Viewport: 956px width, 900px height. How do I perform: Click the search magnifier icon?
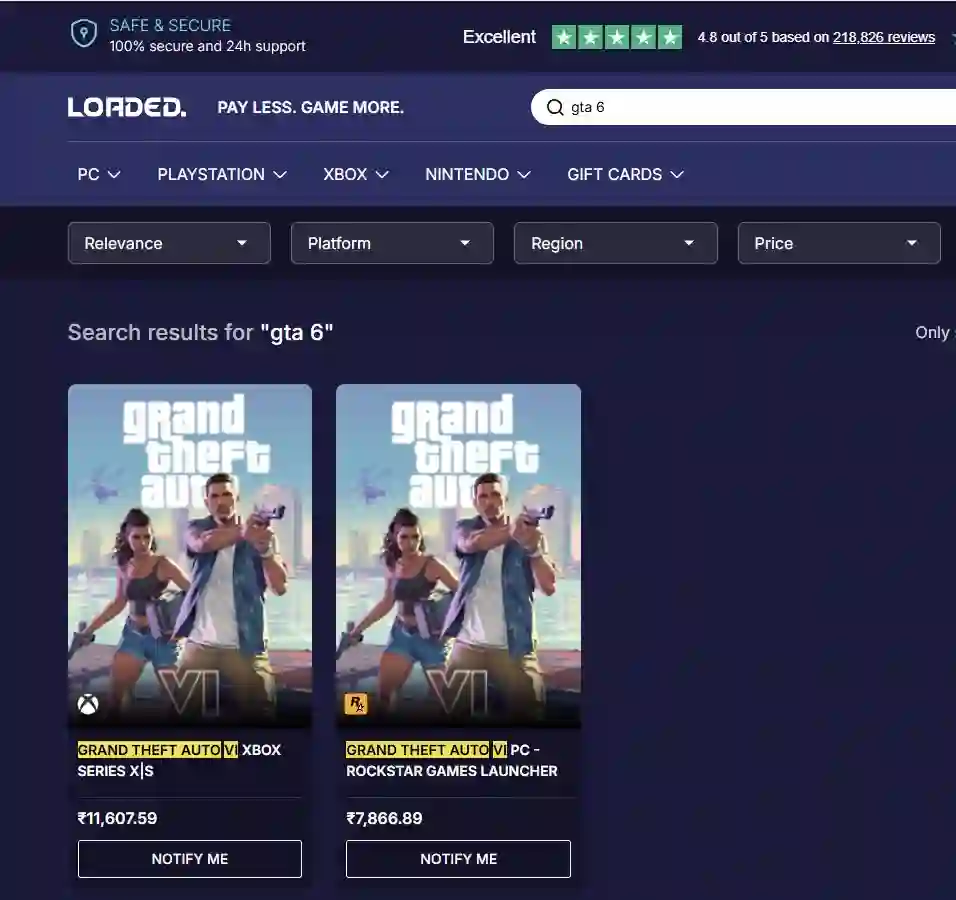[554, 107]
